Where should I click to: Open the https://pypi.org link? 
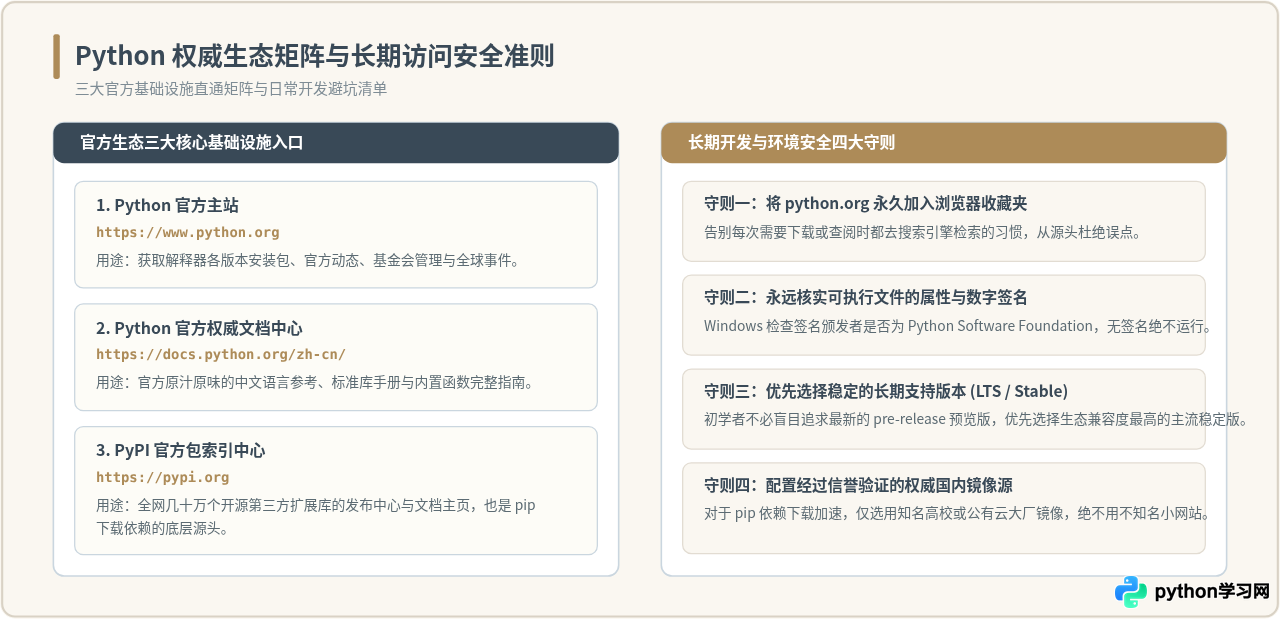(x=163, y=478)
